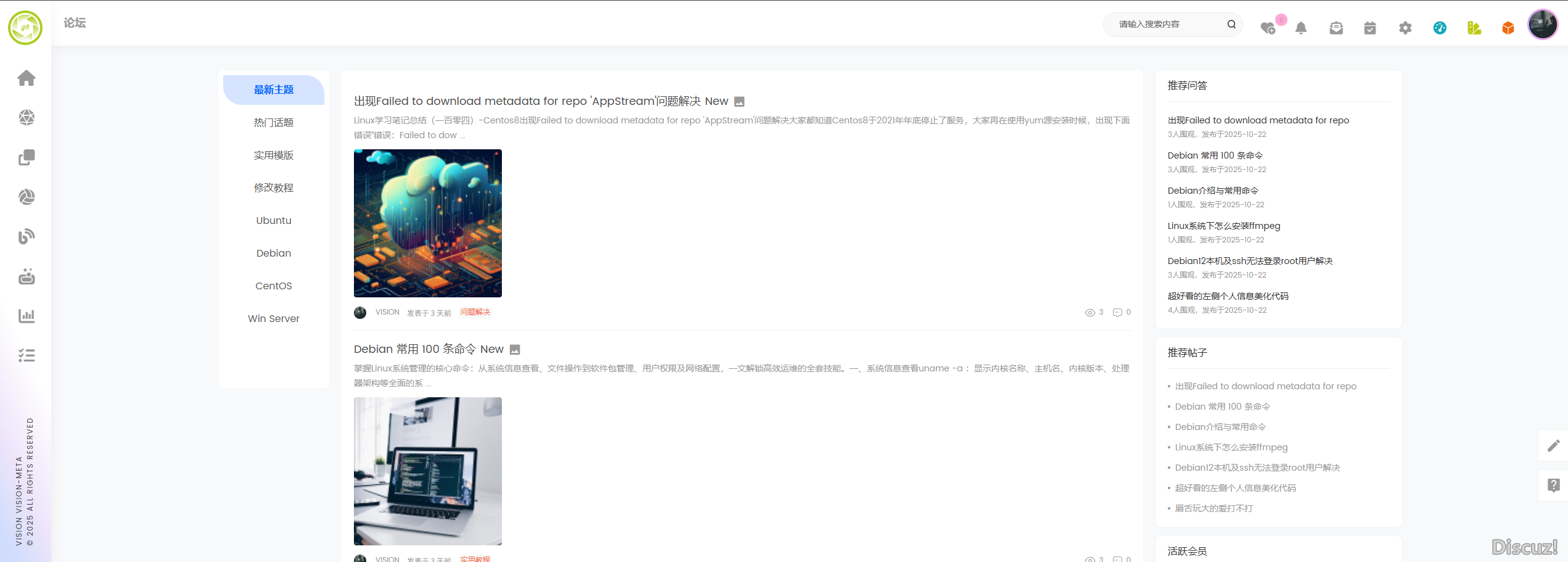Click the orange cube icon in header
The width and height of the screenshot is (1568, 562).
pos(1508,28)
